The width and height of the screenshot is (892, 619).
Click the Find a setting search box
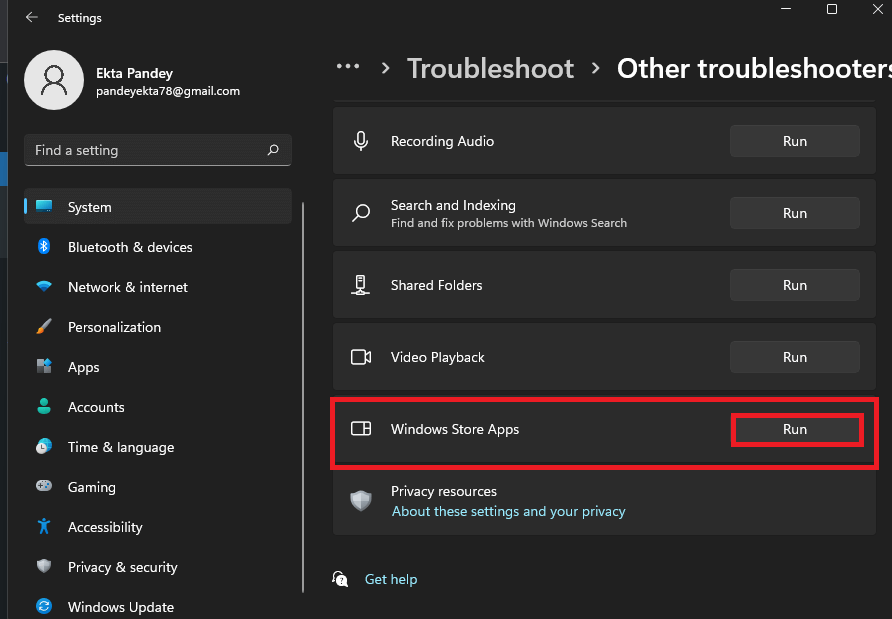[145, 150]
